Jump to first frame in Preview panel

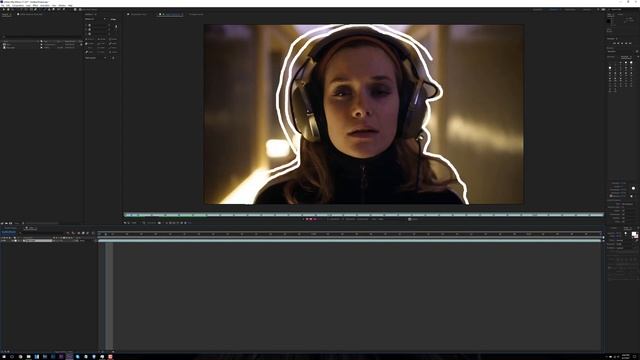614,43
